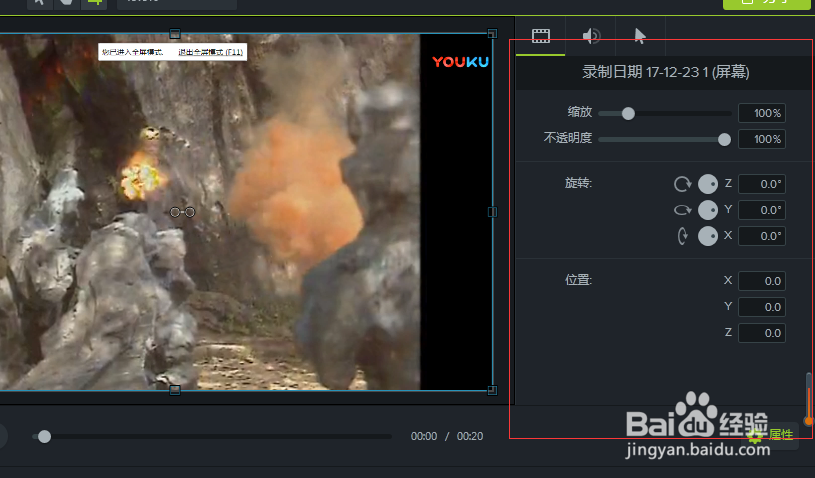
Task: Switch to the cursor properties tab
Action: [640, 36]
